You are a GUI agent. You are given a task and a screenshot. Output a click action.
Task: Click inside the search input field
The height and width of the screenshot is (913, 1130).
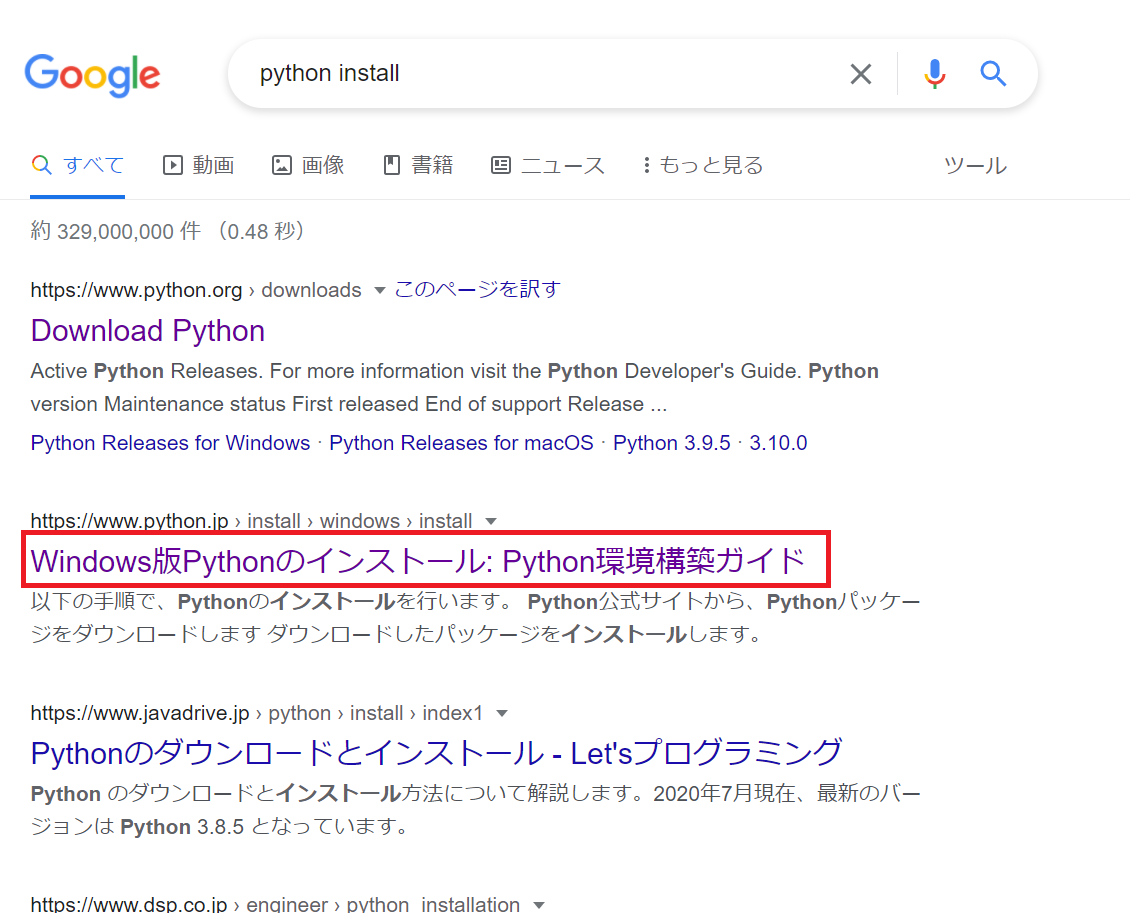(x=500, y=73)
